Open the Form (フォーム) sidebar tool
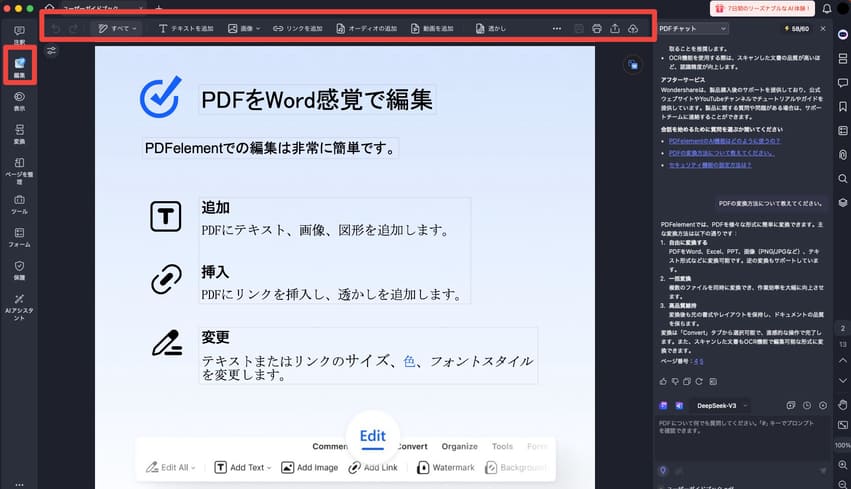851x489 pixels. pos(19,238)
